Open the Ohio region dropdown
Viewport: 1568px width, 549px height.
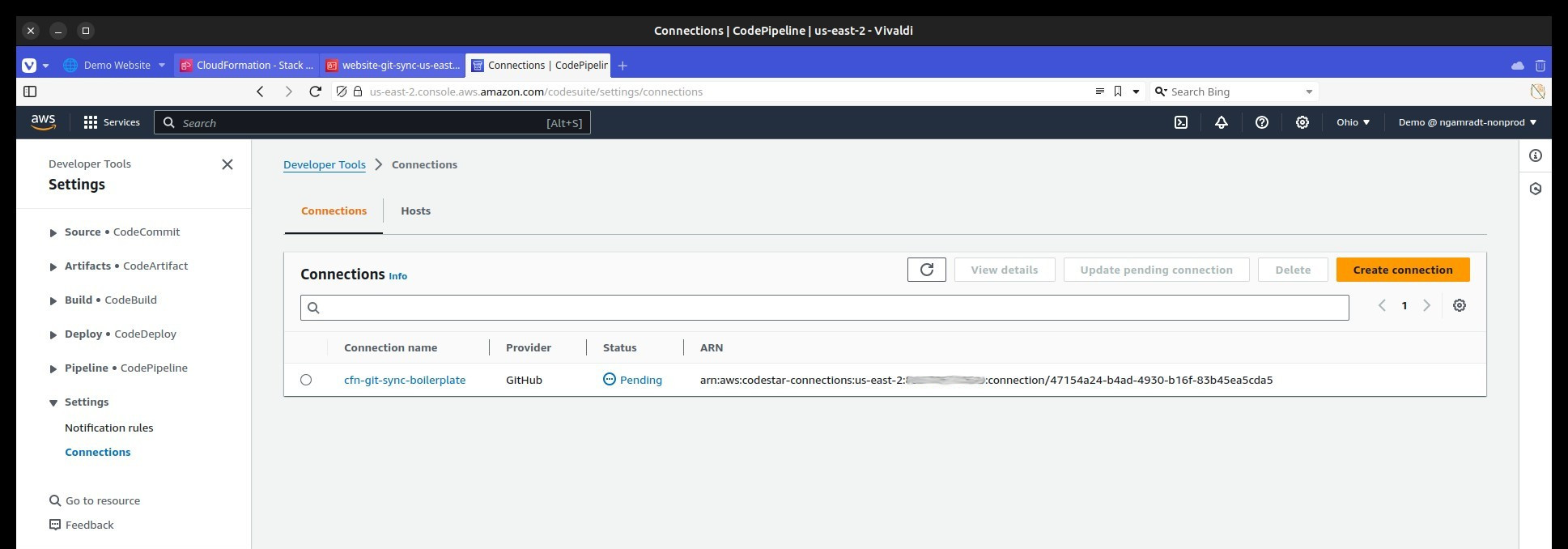pyautogui.click(x=1353, y=122)
